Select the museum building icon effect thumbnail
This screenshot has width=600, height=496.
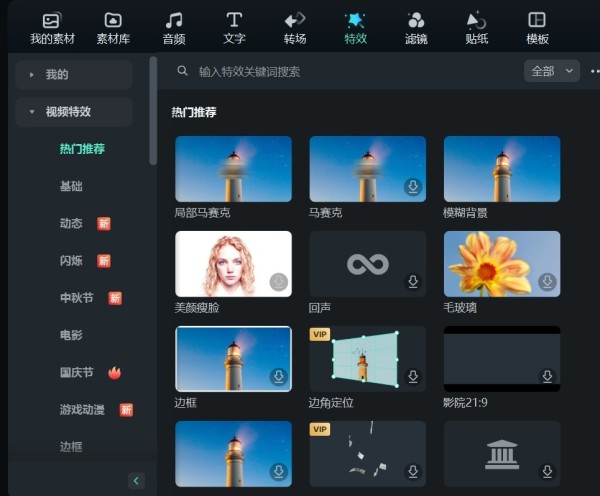[502, 454]
